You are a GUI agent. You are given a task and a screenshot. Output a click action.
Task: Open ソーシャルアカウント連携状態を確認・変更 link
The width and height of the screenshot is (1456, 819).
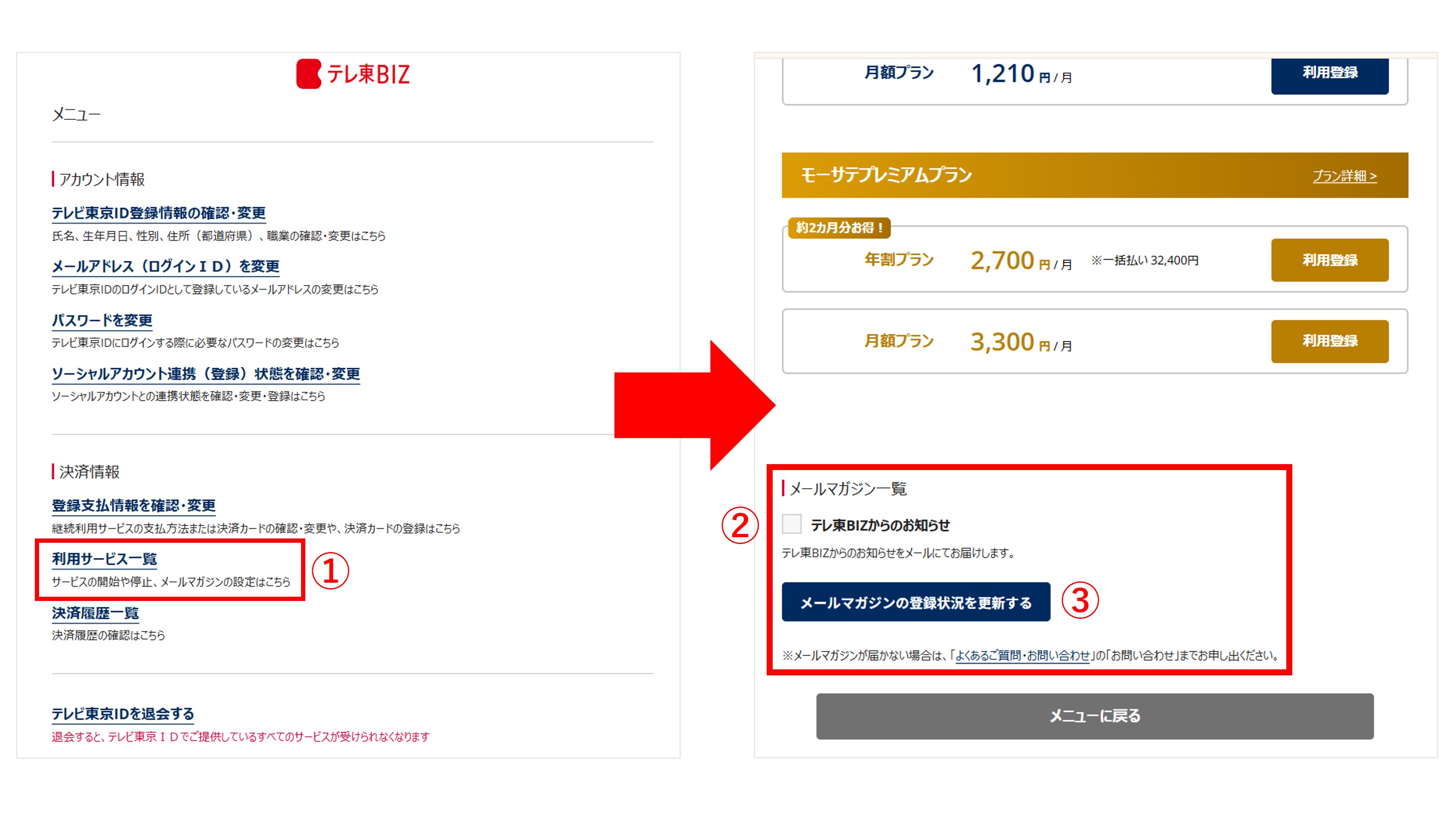click(x=206, y=374)
